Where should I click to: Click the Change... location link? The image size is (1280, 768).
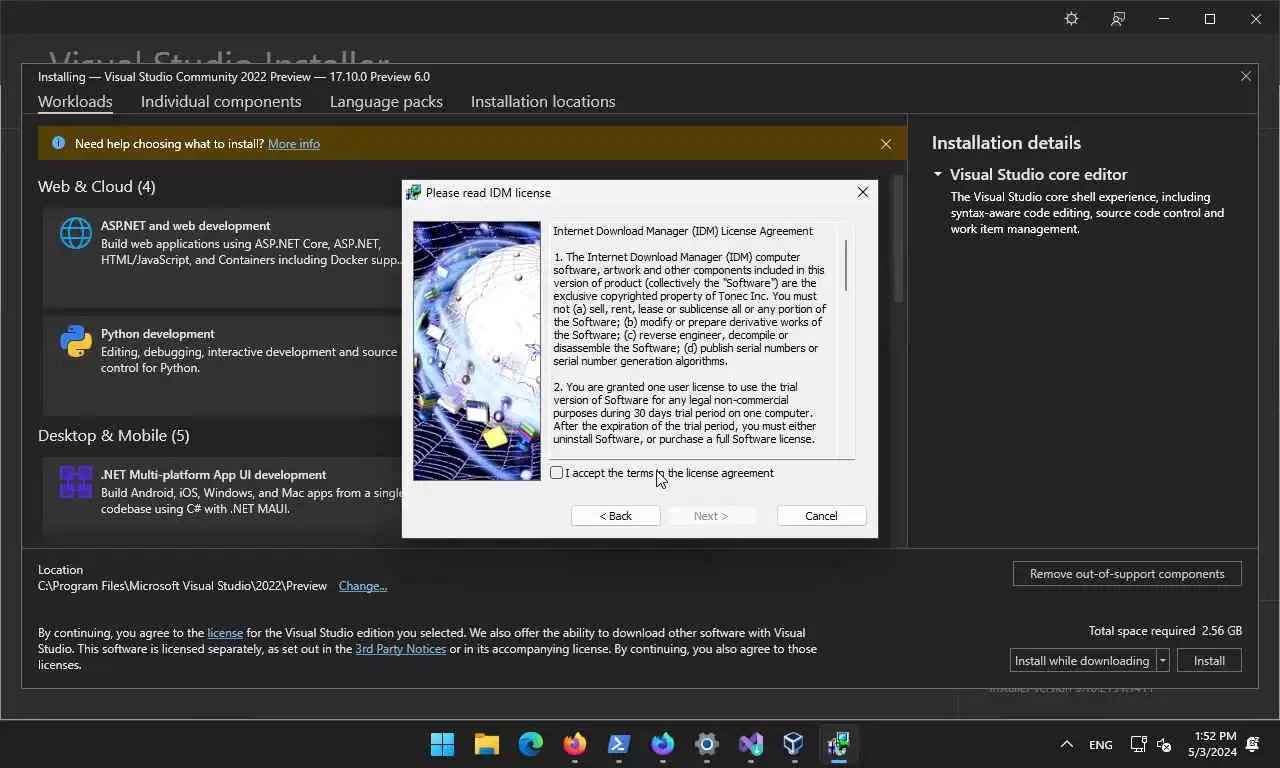click(363, 586)
